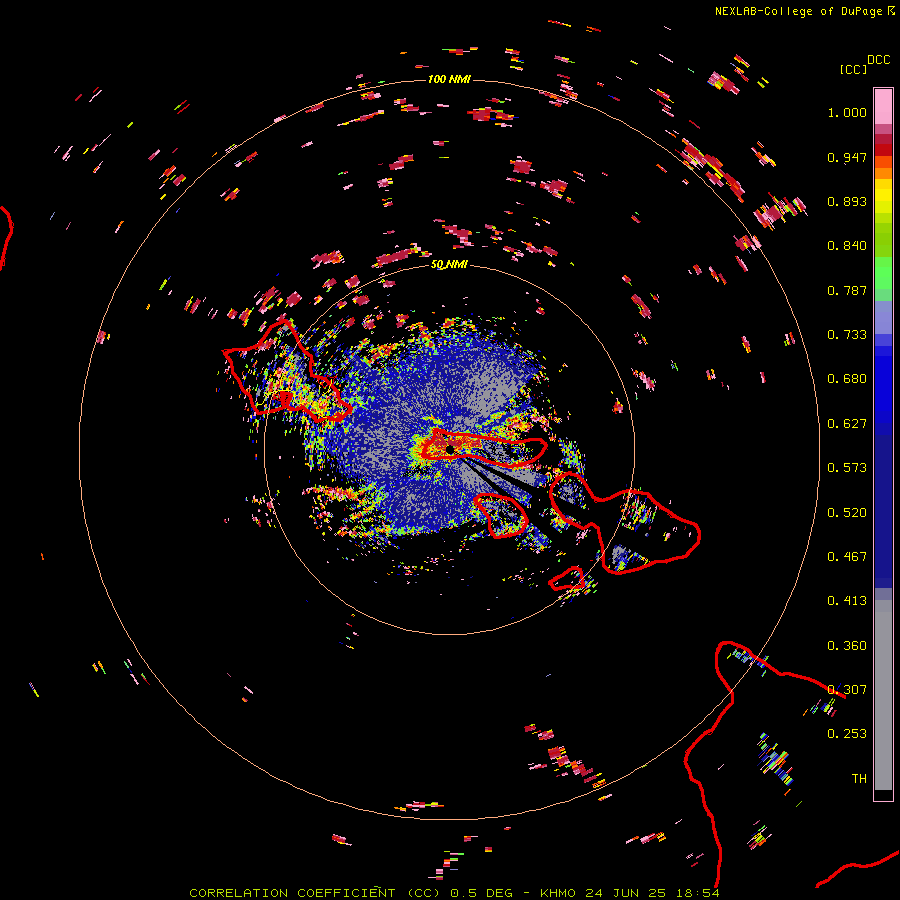Click the CORRELATION COEFFICIENT caption text
The height and width of the screenshot is (900, 900).
point(292,893)
